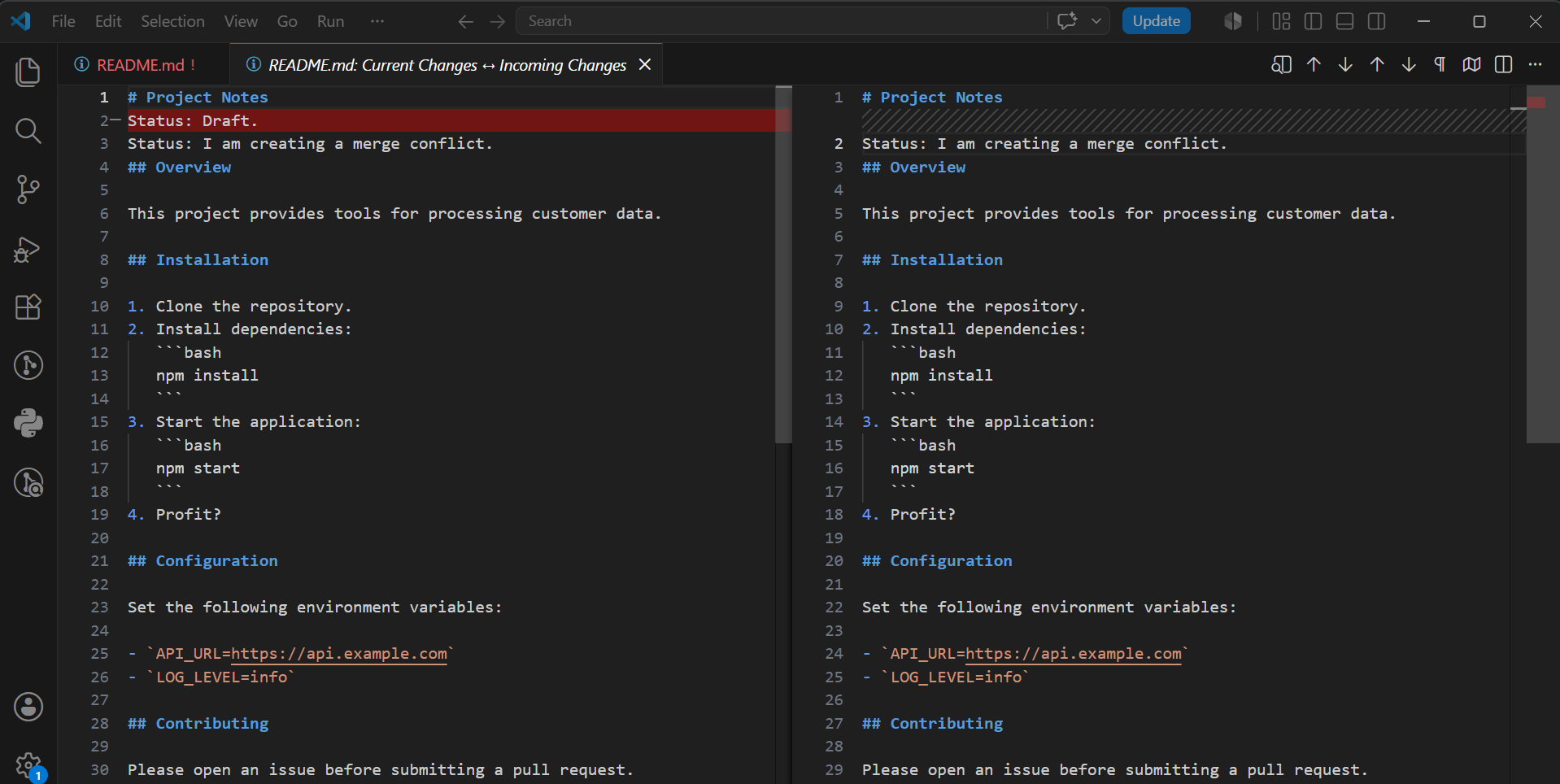The width and height of the screenshot is (1560, 784).
Task: Go back using the left arrow in title bar
Action: 465,22
